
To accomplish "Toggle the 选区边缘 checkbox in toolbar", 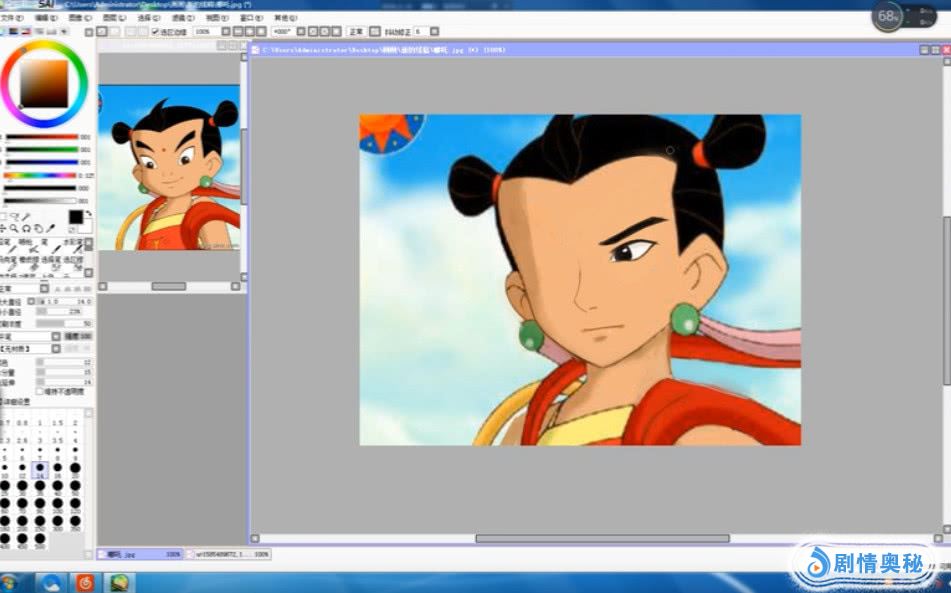I will [x=155, y=32].
